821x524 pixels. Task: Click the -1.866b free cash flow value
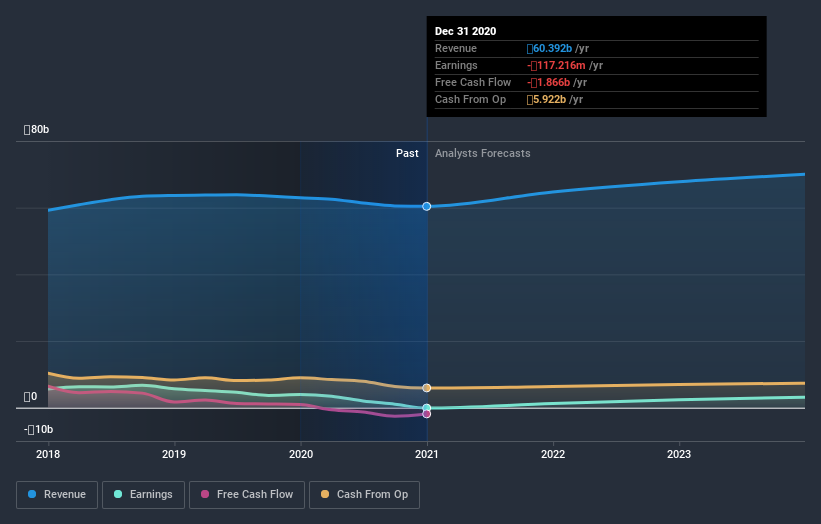point(548,82)
